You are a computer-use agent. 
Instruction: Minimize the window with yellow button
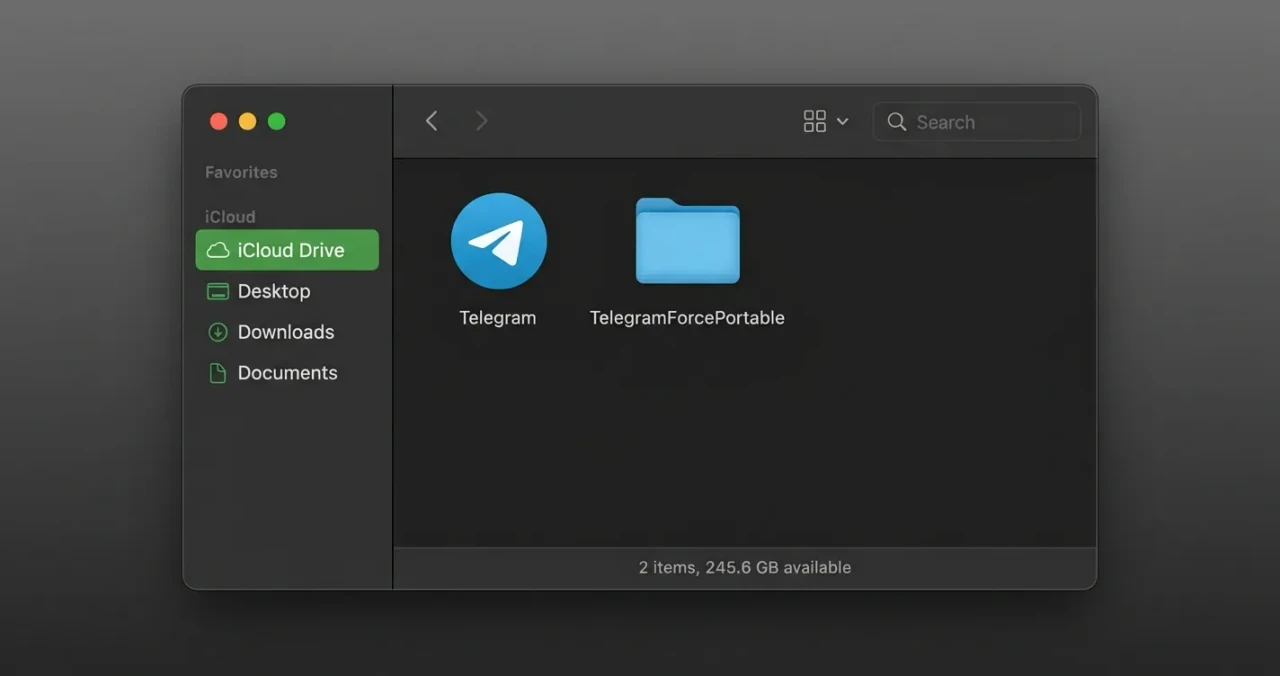click(x=247, y=121)
